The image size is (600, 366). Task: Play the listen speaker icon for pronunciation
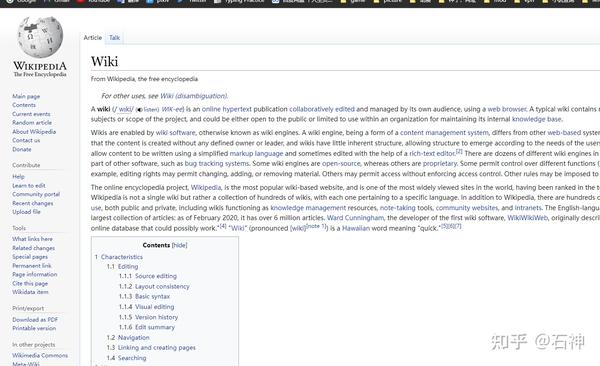tap(139, 110)
